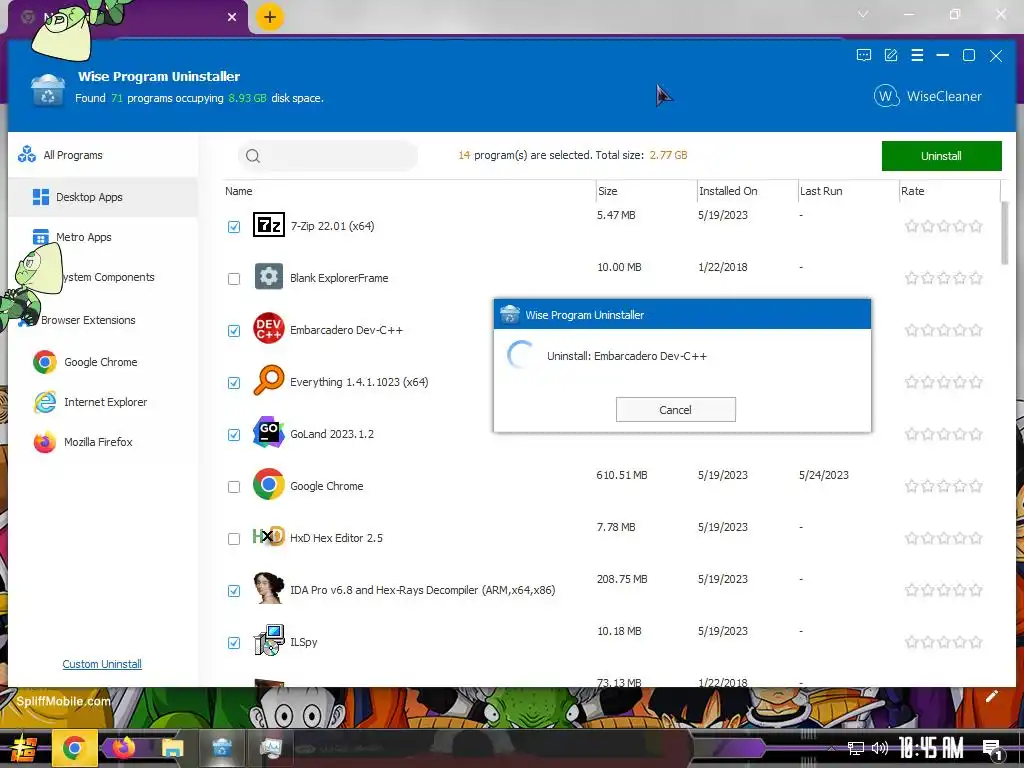This screenshot has width=1024, height=768.
Task: Click the Everything search app icon
Action: pyautogui.click(x=268, y=381)
